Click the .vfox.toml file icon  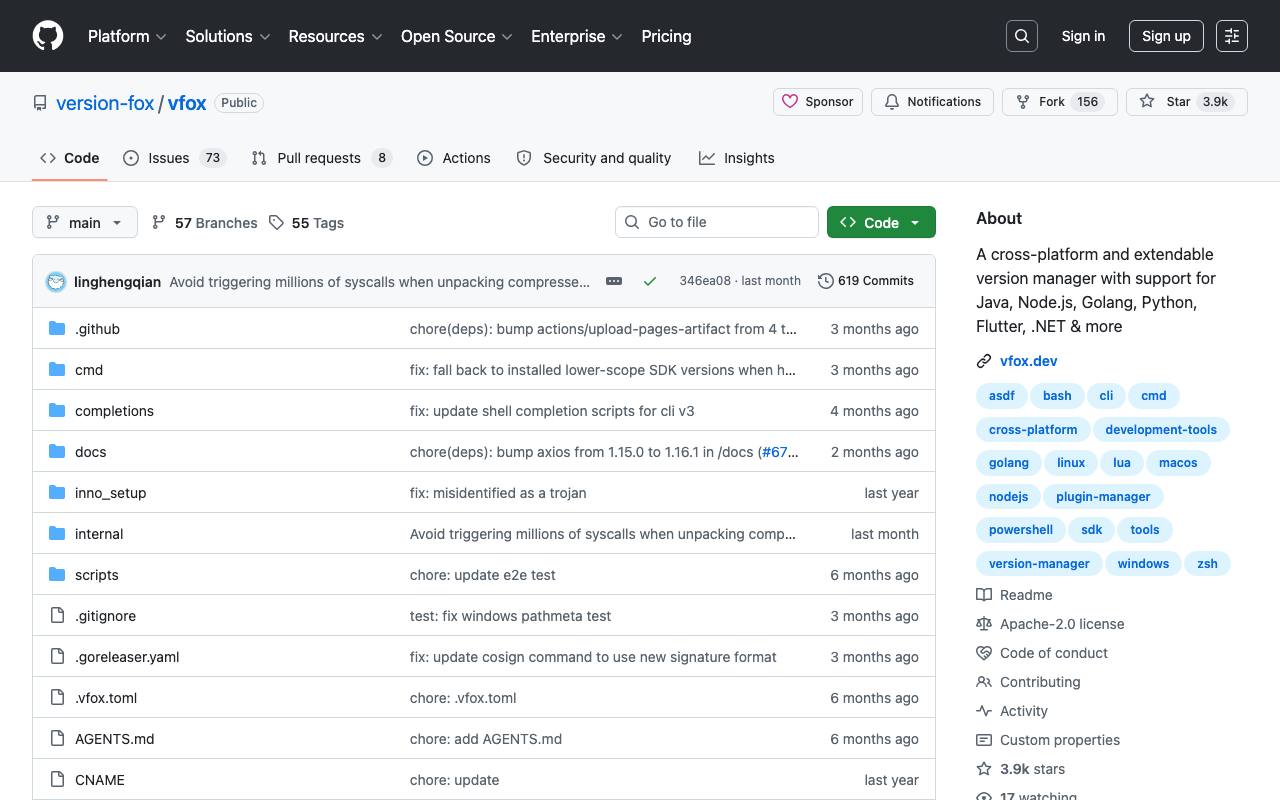point(57,698)
